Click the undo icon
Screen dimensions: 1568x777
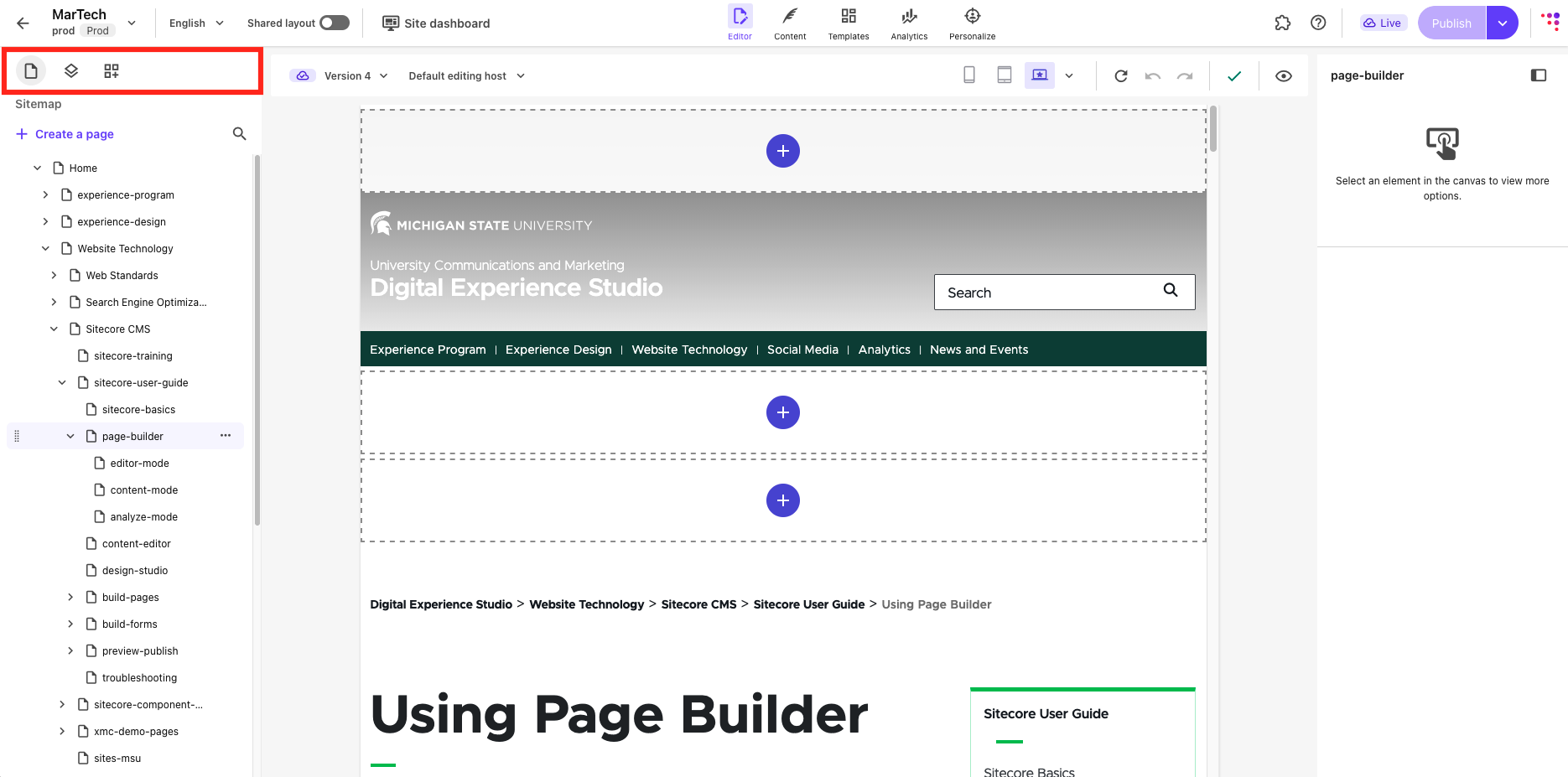point(1153,75)
